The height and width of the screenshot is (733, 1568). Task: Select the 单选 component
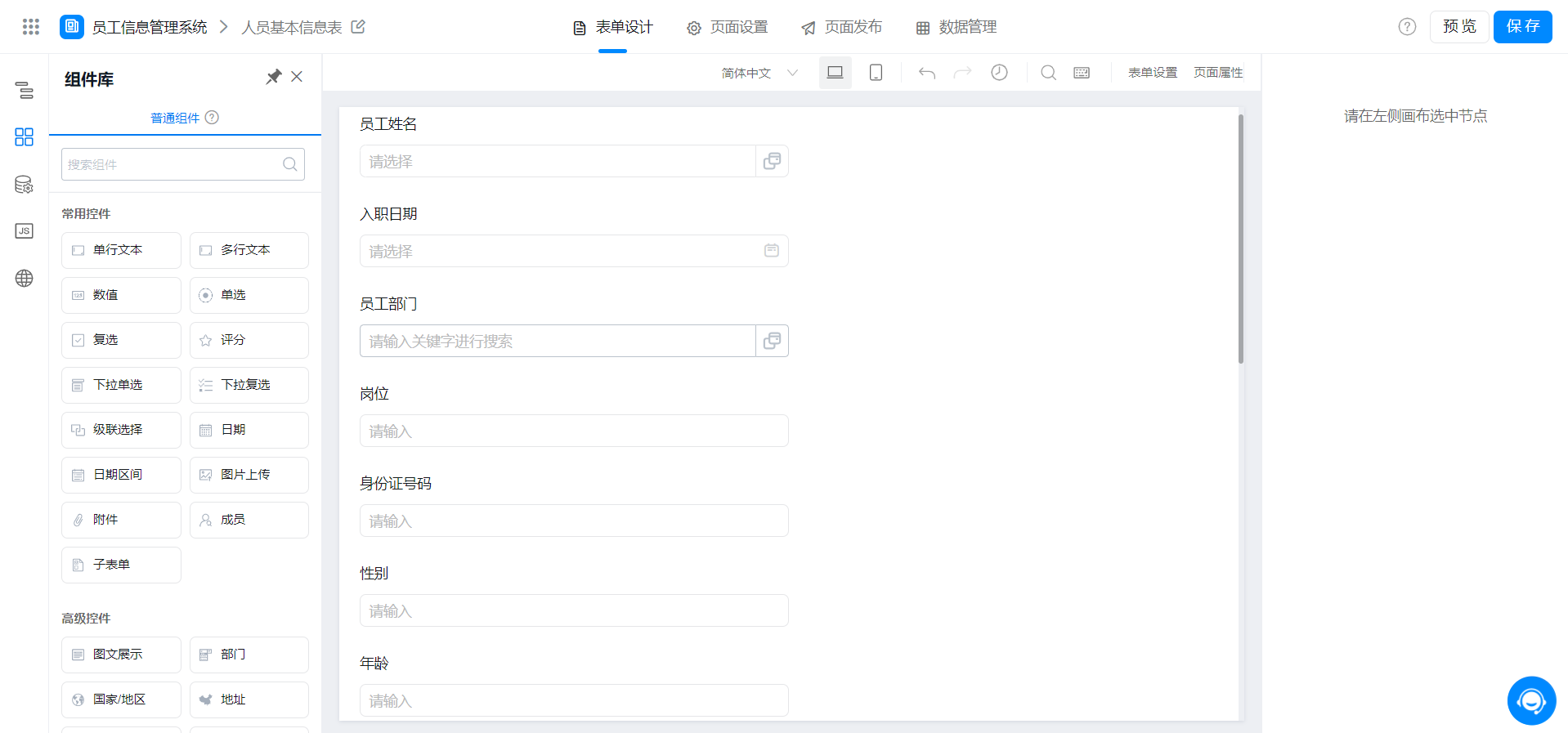pos(249,295)
